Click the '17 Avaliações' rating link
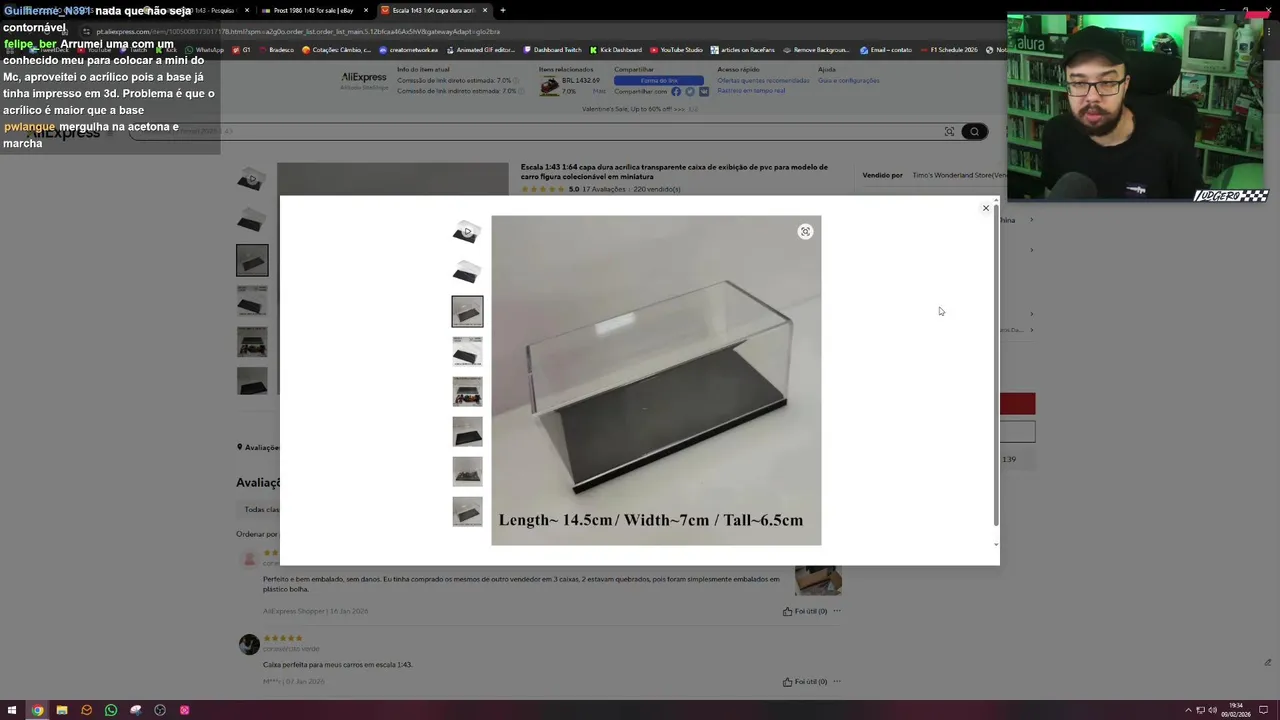 (x=603, y=189)
